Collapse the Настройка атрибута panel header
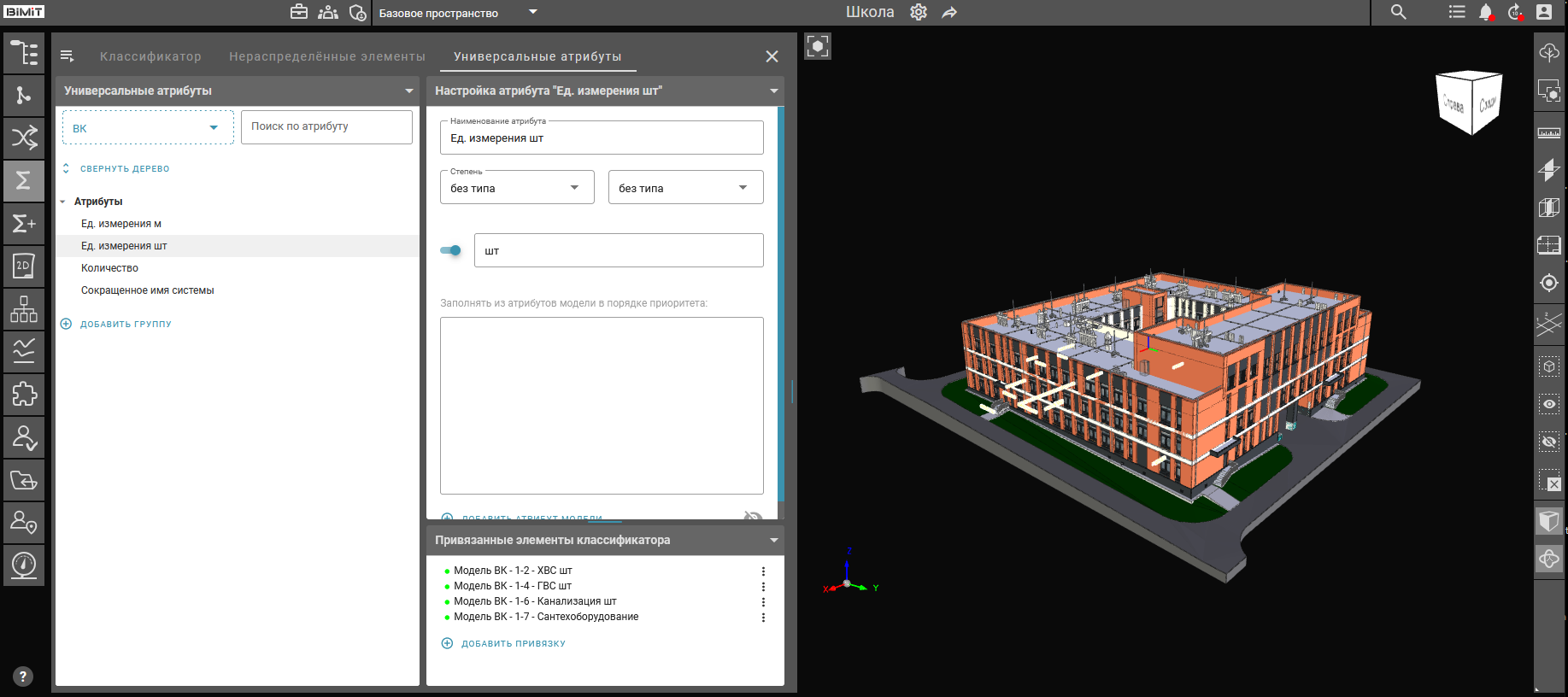The height and width of the screenshot is (697, 1568). point(774,91)
